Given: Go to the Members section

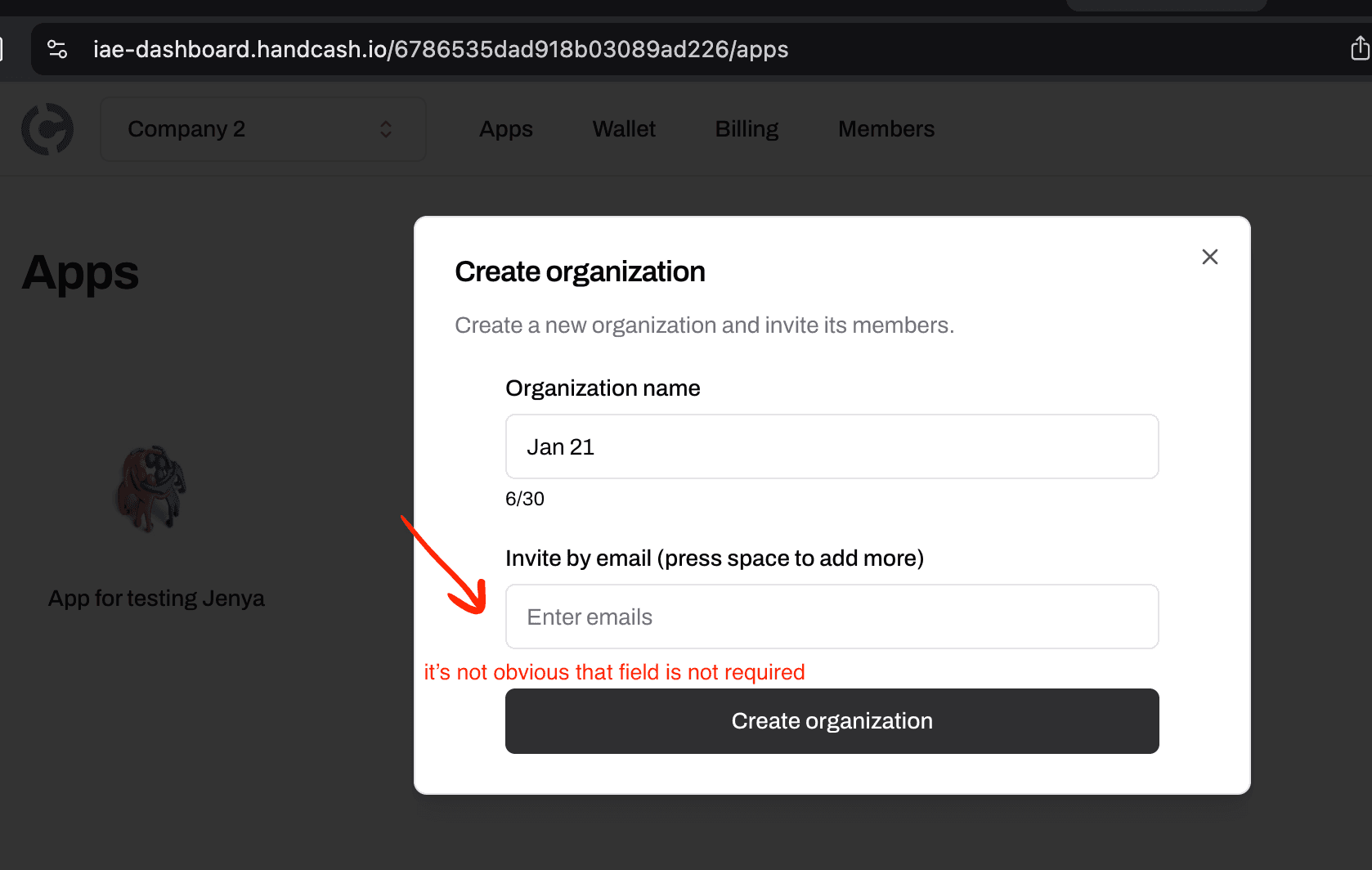Looking at the screenshot, I should point(886,128).
